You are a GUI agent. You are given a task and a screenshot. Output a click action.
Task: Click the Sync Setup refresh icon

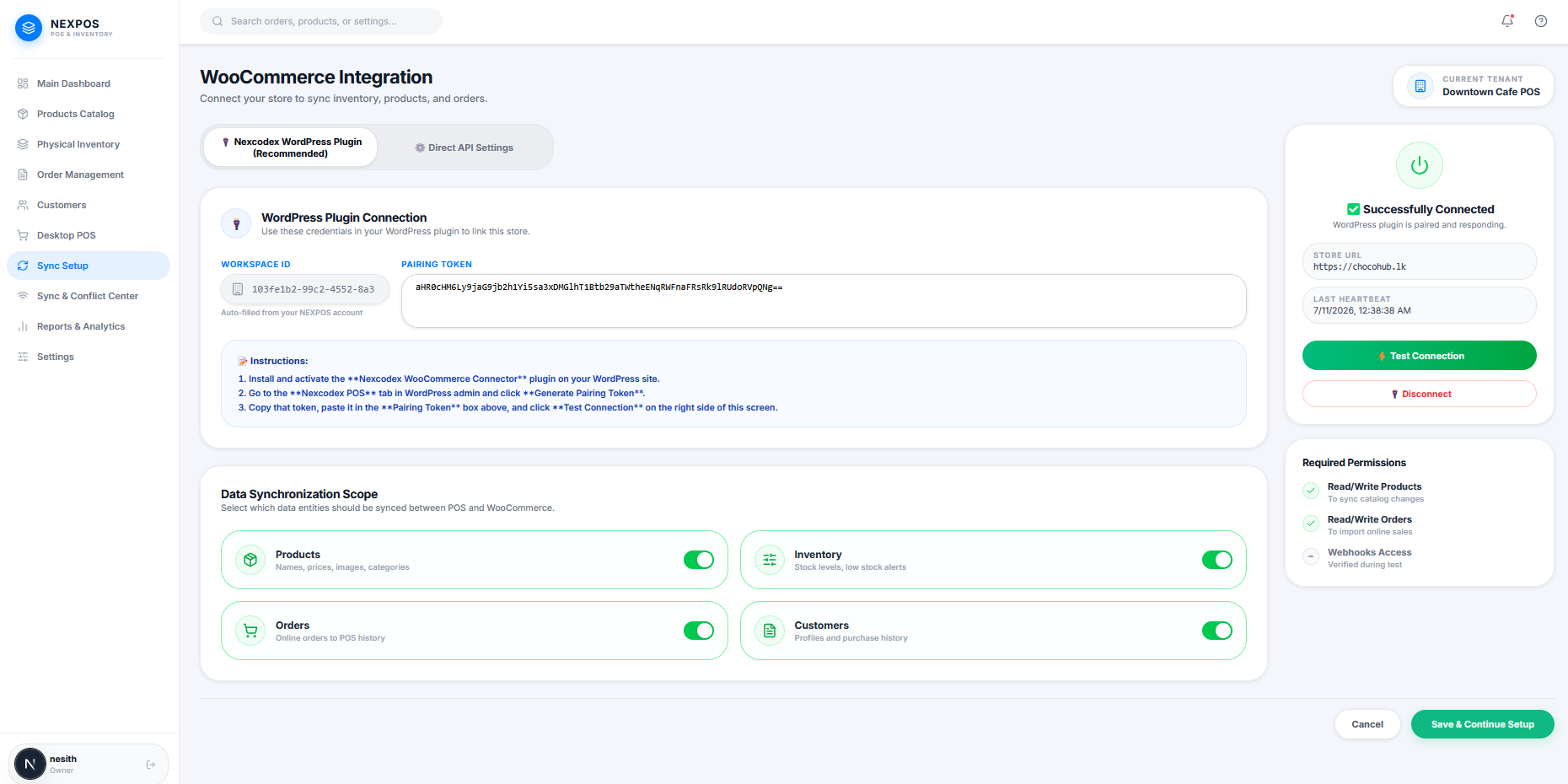click(23, 266)
